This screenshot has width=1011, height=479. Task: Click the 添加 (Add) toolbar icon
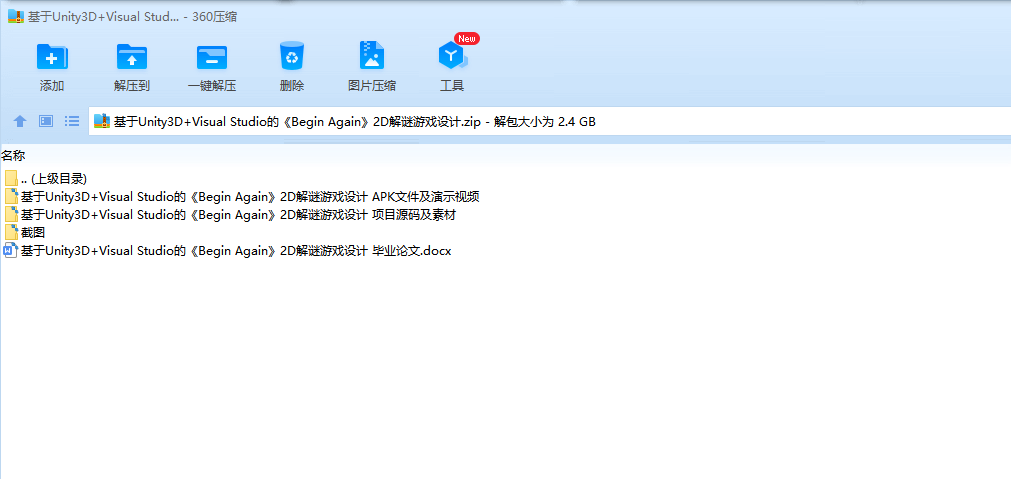point(52,57)
